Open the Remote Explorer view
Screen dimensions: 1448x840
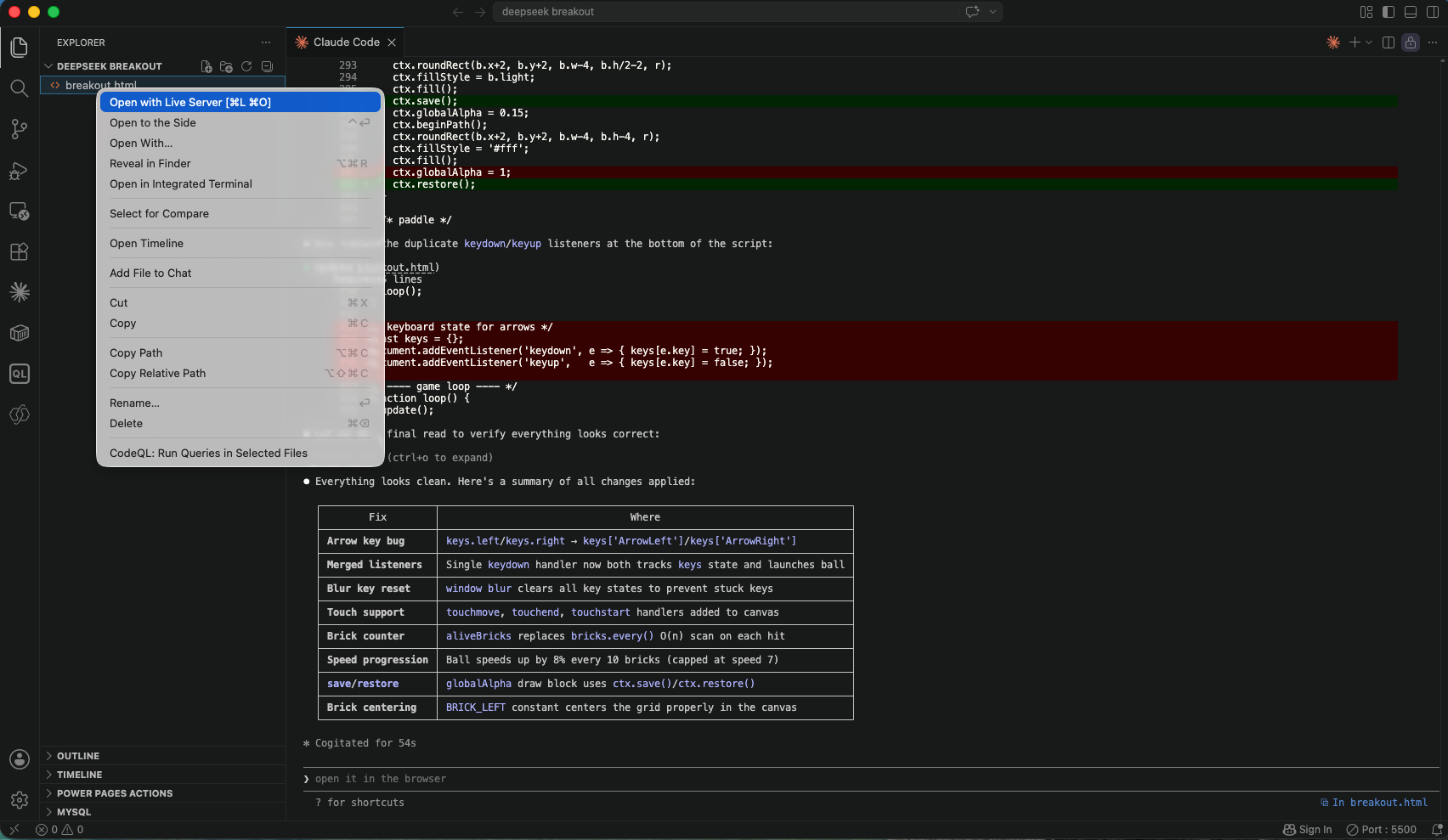pos(19,211)
